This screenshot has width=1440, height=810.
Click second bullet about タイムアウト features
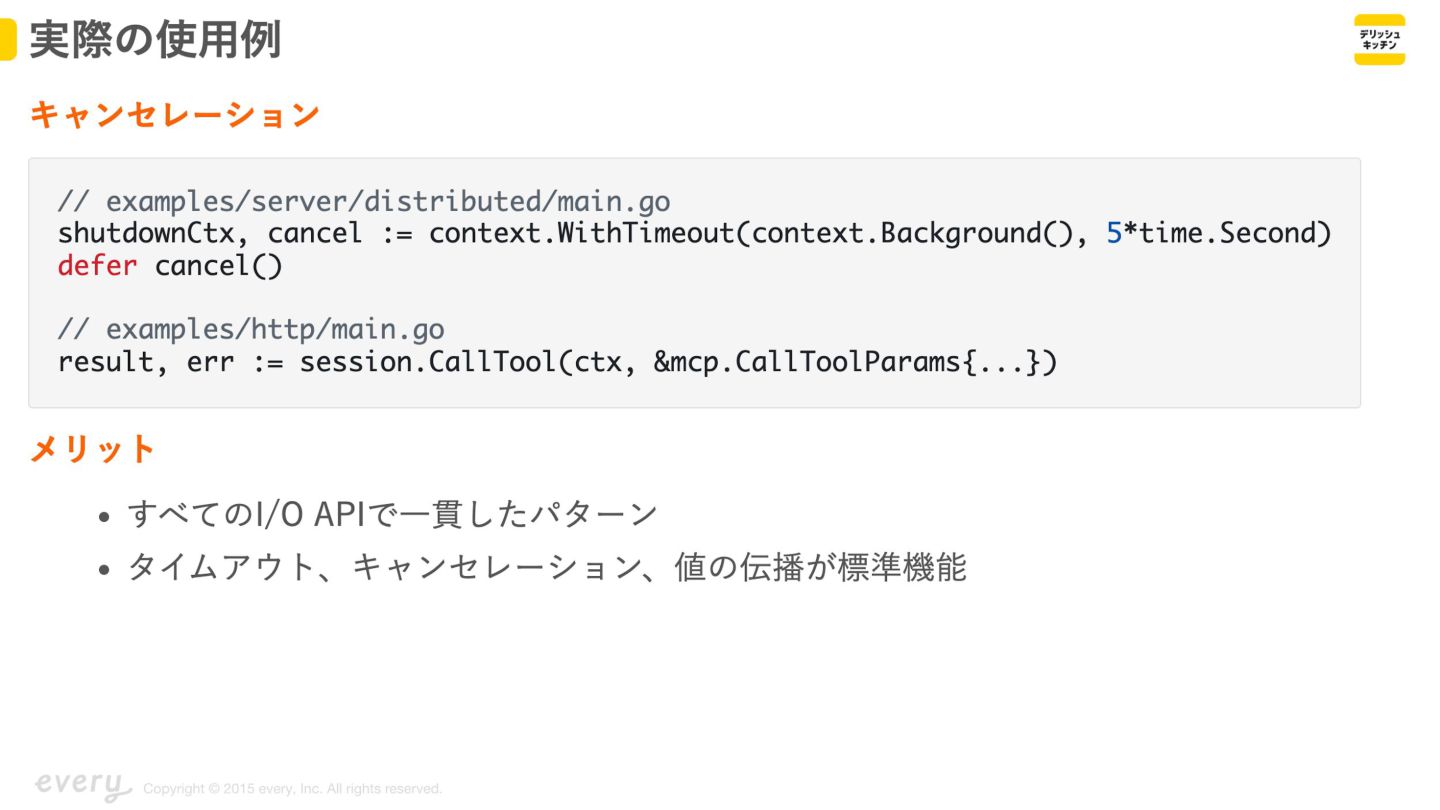[546, 568]
